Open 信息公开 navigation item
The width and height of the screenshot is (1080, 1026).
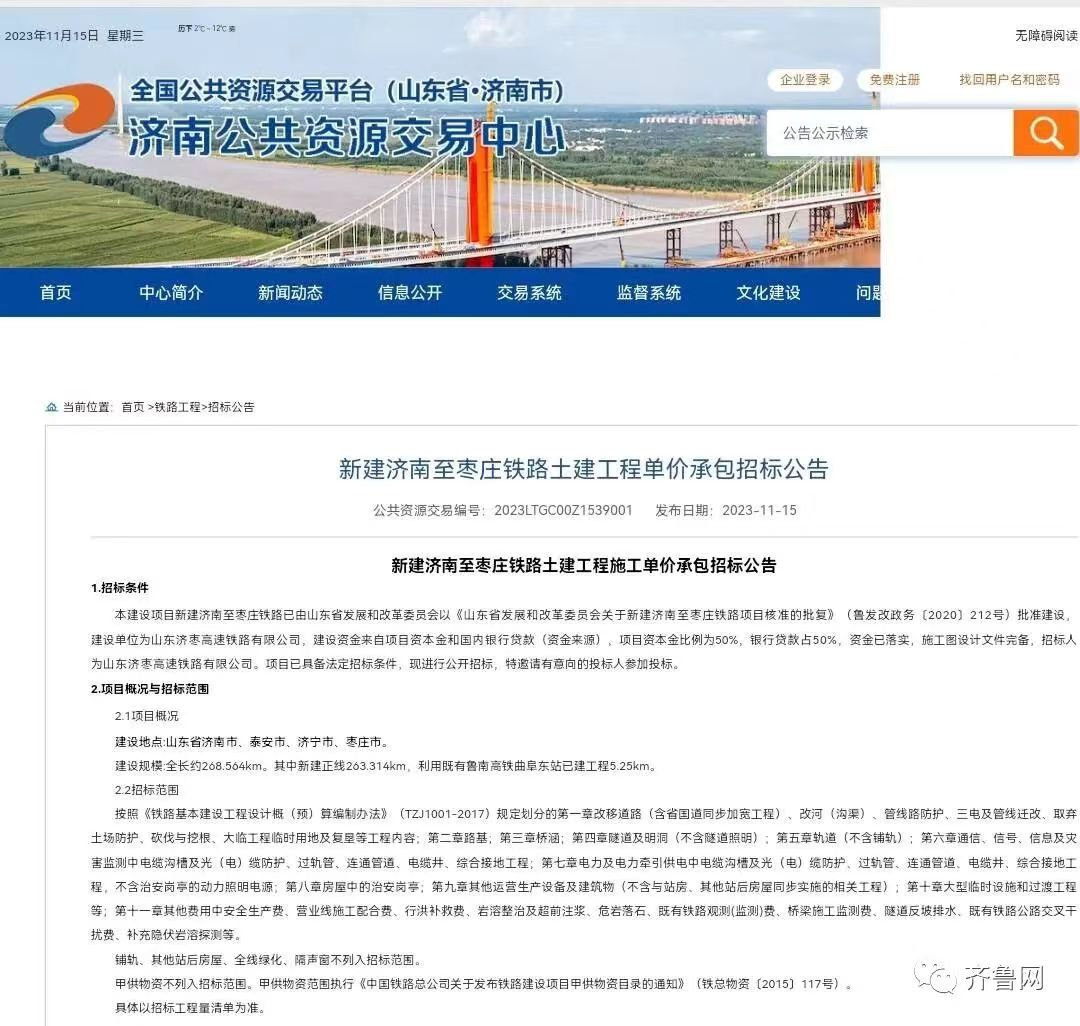pyautogui.click(x=410, y=293)
